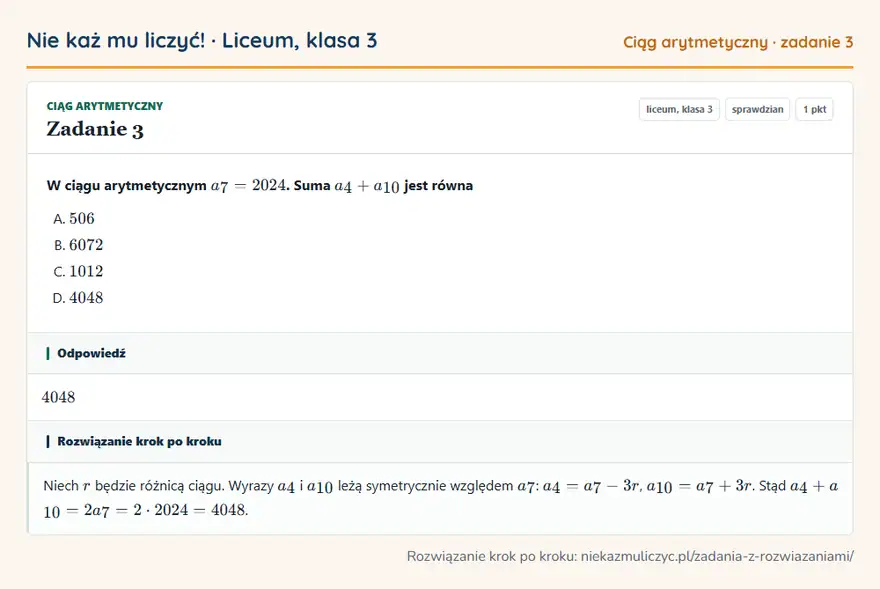Click the answer value 4048
This screenshot has height=589, width=880.
click(x=58, y=397)
